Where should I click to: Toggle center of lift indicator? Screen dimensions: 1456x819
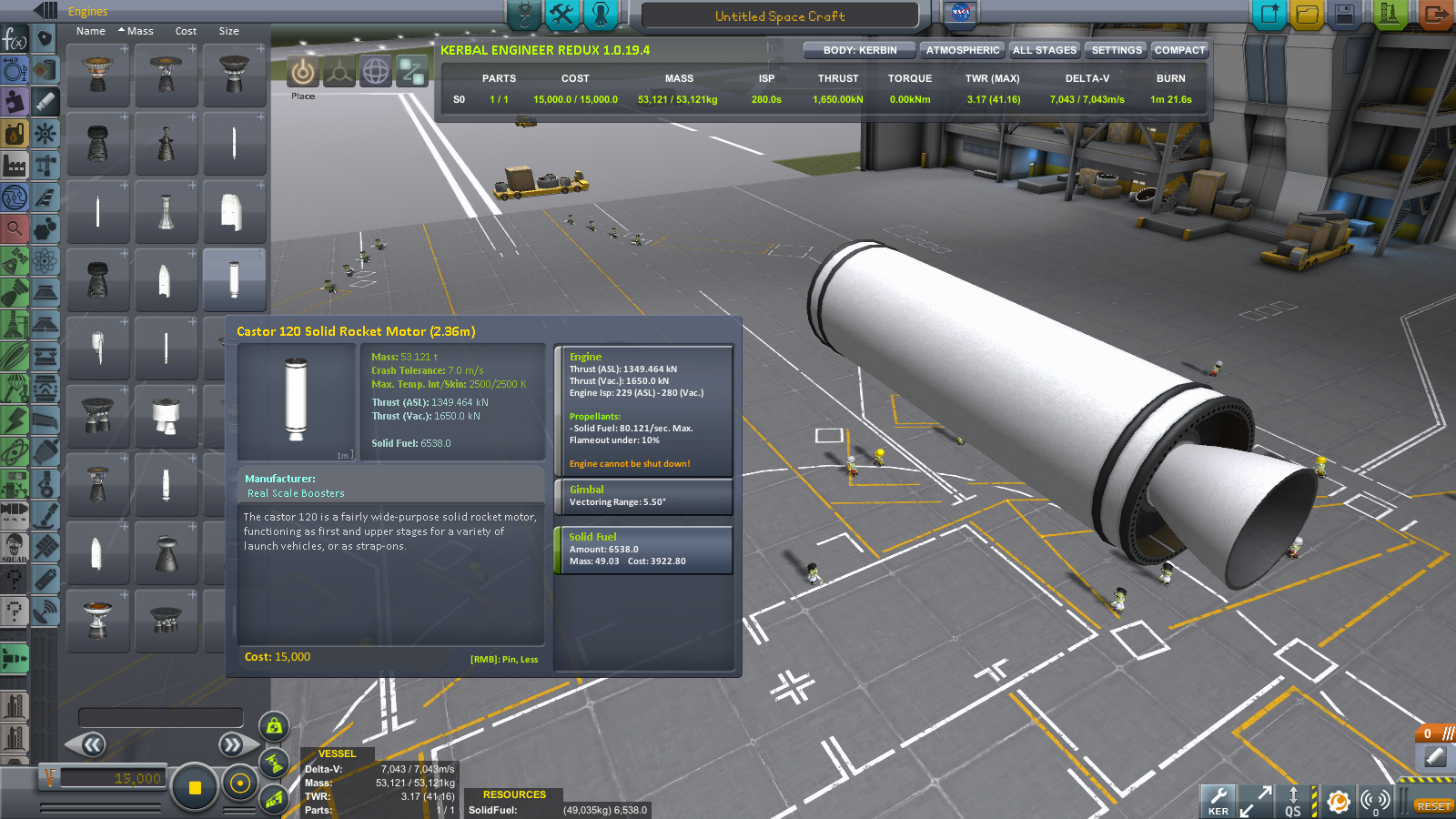[x=275, y=799]
